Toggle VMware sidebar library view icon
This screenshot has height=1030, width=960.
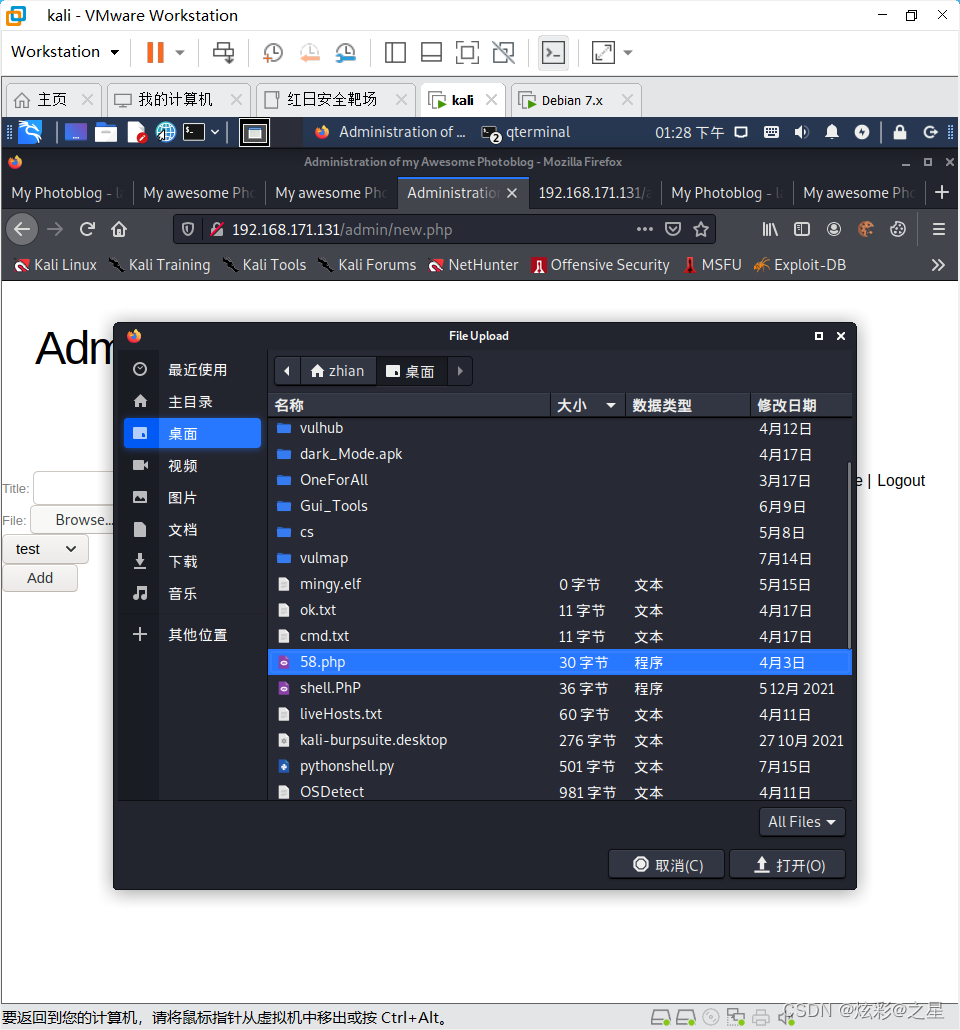395,53
